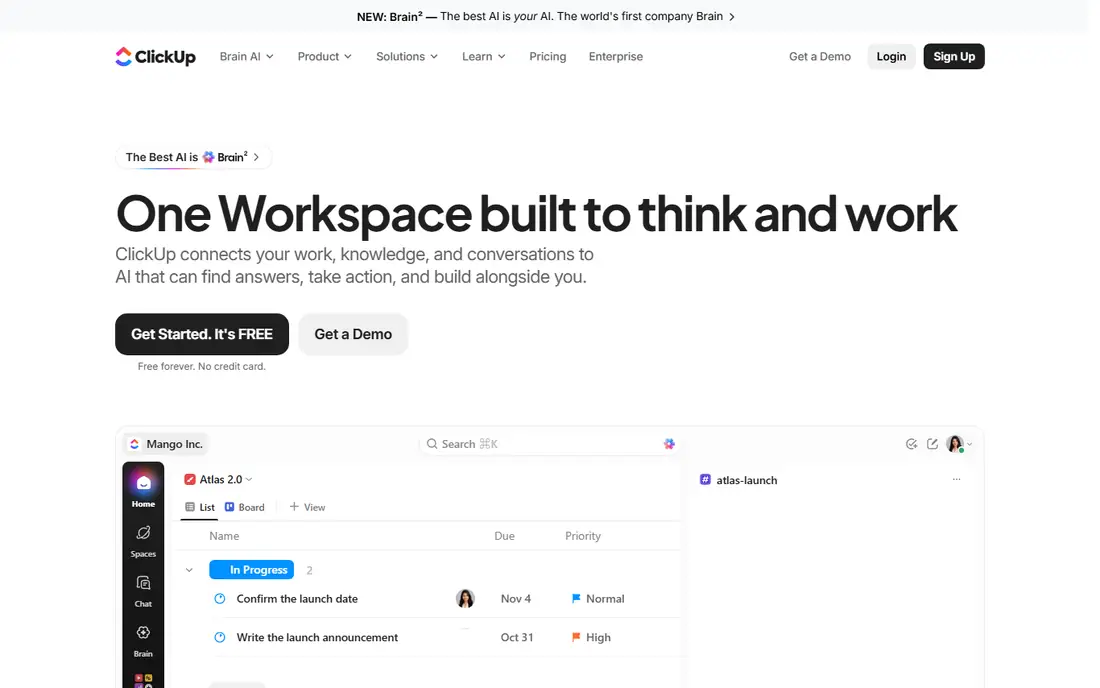
Task: Open atlas-launch more options ellipsis
Action: [x=956, y=479]
